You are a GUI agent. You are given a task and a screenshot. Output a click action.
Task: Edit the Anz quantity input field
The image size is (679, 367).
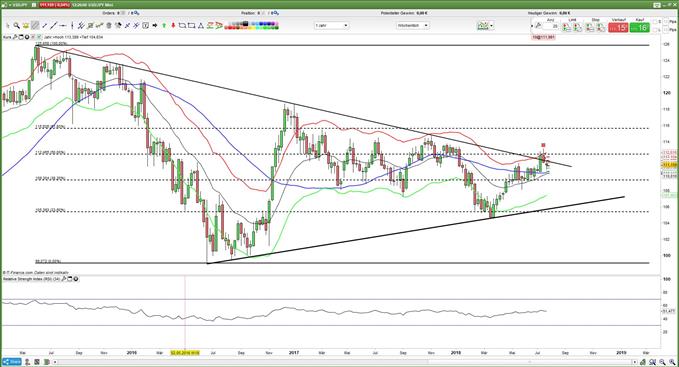tap(550, 26)
